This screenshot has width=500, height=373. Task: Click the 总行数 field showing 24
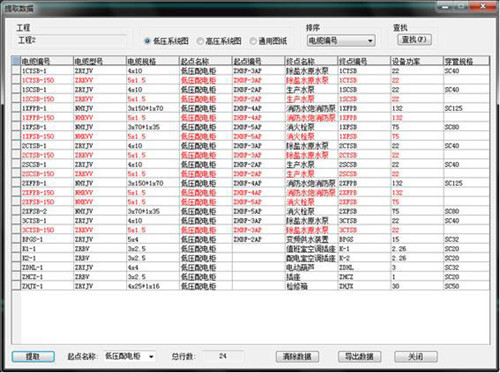223,356
